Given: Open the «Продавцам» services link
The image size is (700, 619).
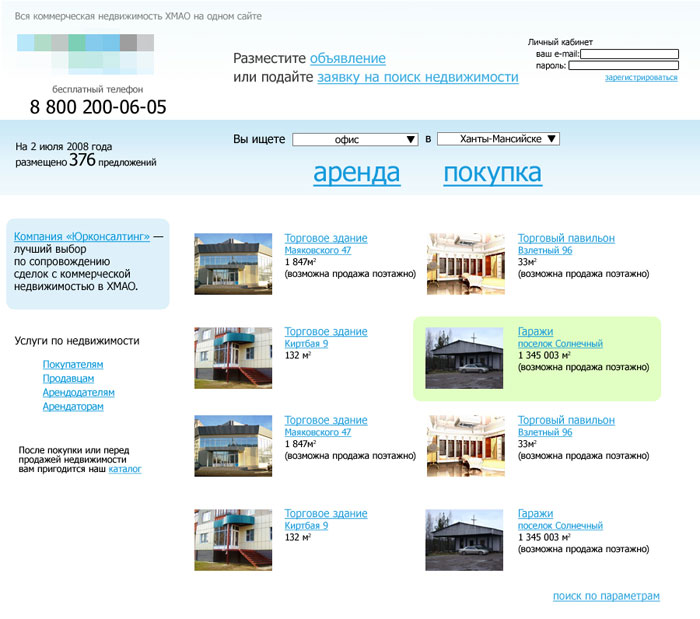Looking at the screenshot, I should pyautogui.click(x=69, y=379).
